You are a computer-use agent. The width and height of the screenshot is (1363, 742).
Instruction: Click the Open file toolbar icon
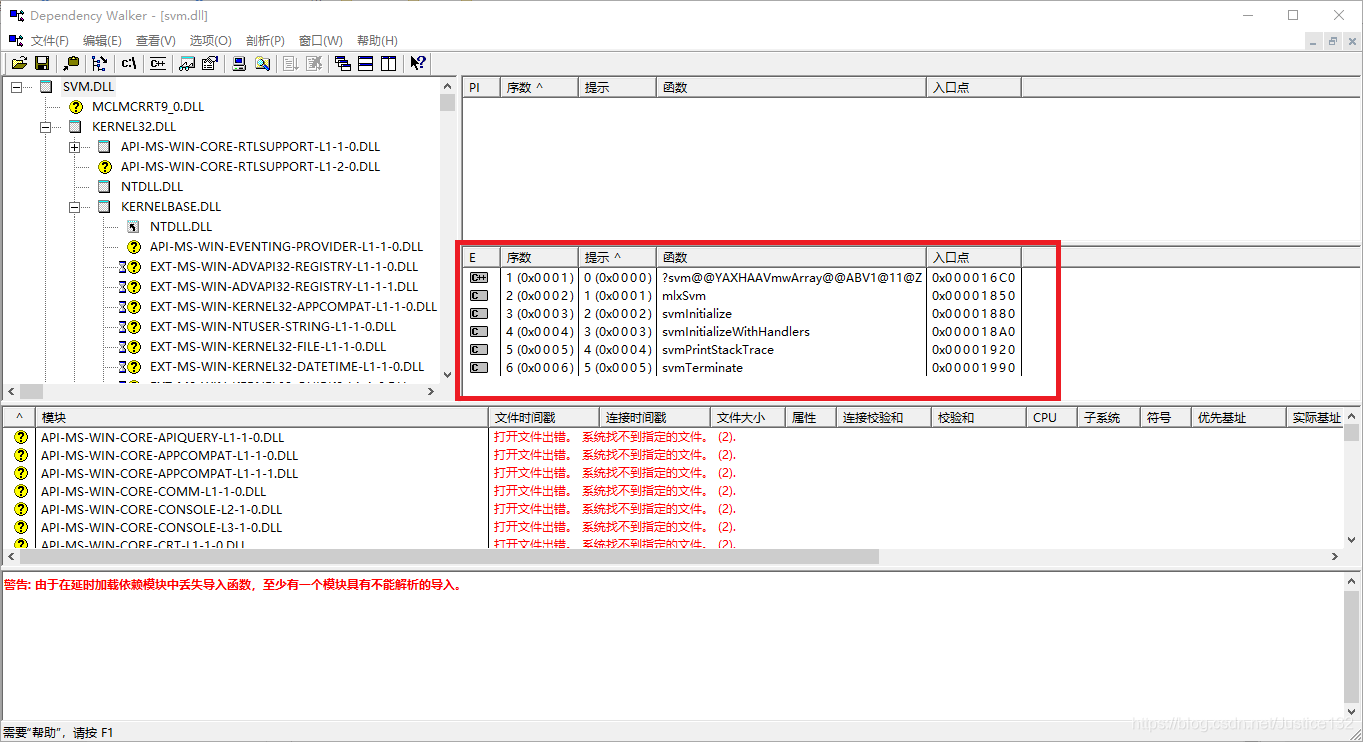[19, 63]
